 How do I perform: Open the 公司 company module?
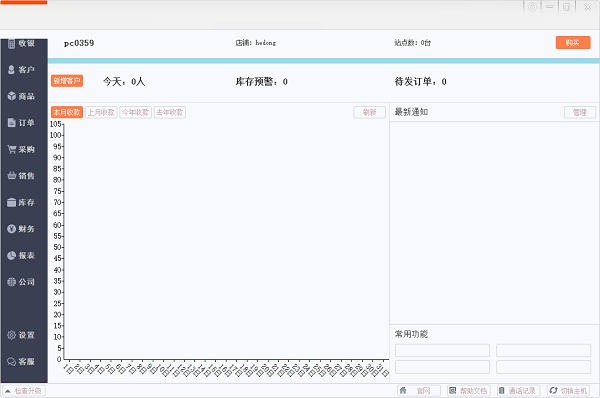22,282
